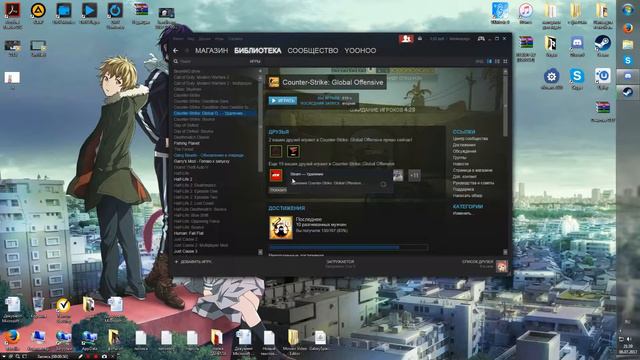Select Half-Life 2 in the game list
640x360 pixels.
[x=183, y=179]
